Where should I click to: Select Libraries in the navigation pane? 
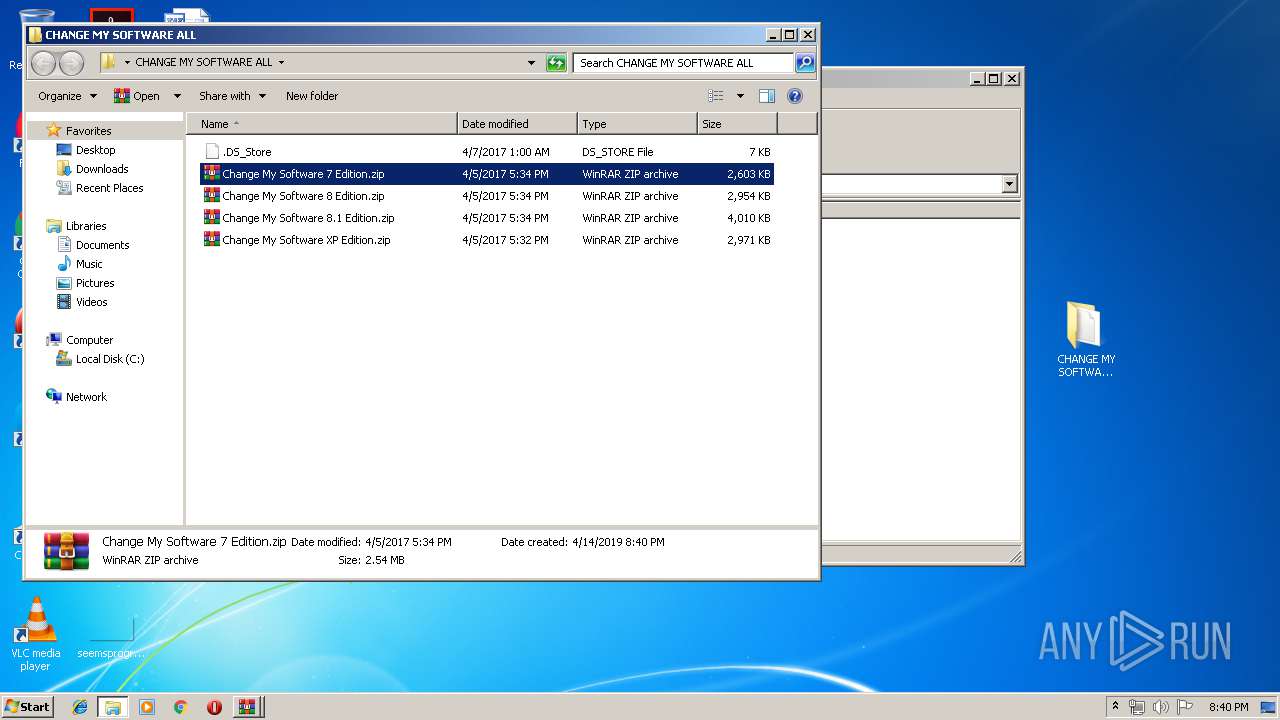click(85, 226)
